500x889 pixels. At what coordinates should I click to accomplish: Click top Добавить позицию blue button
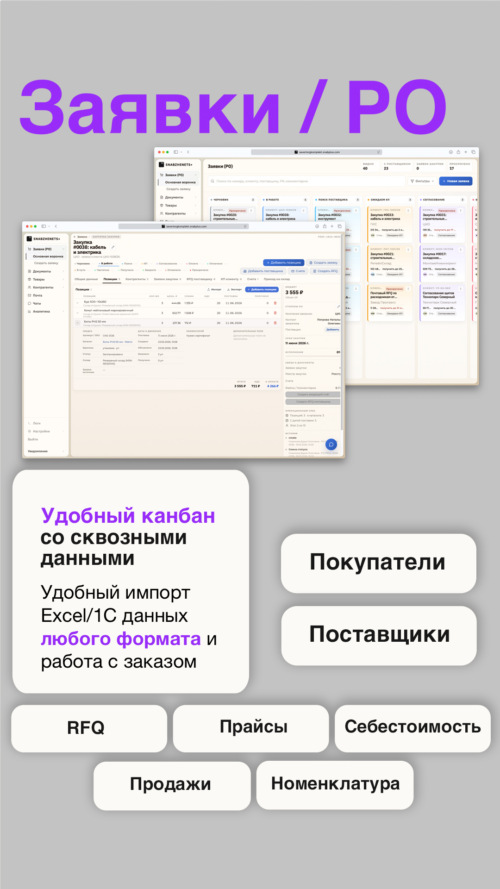(283, 263)
